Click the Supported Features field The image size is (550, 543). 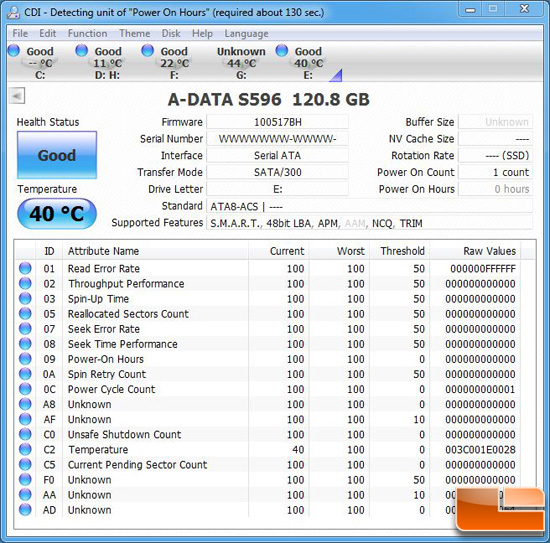370,223
